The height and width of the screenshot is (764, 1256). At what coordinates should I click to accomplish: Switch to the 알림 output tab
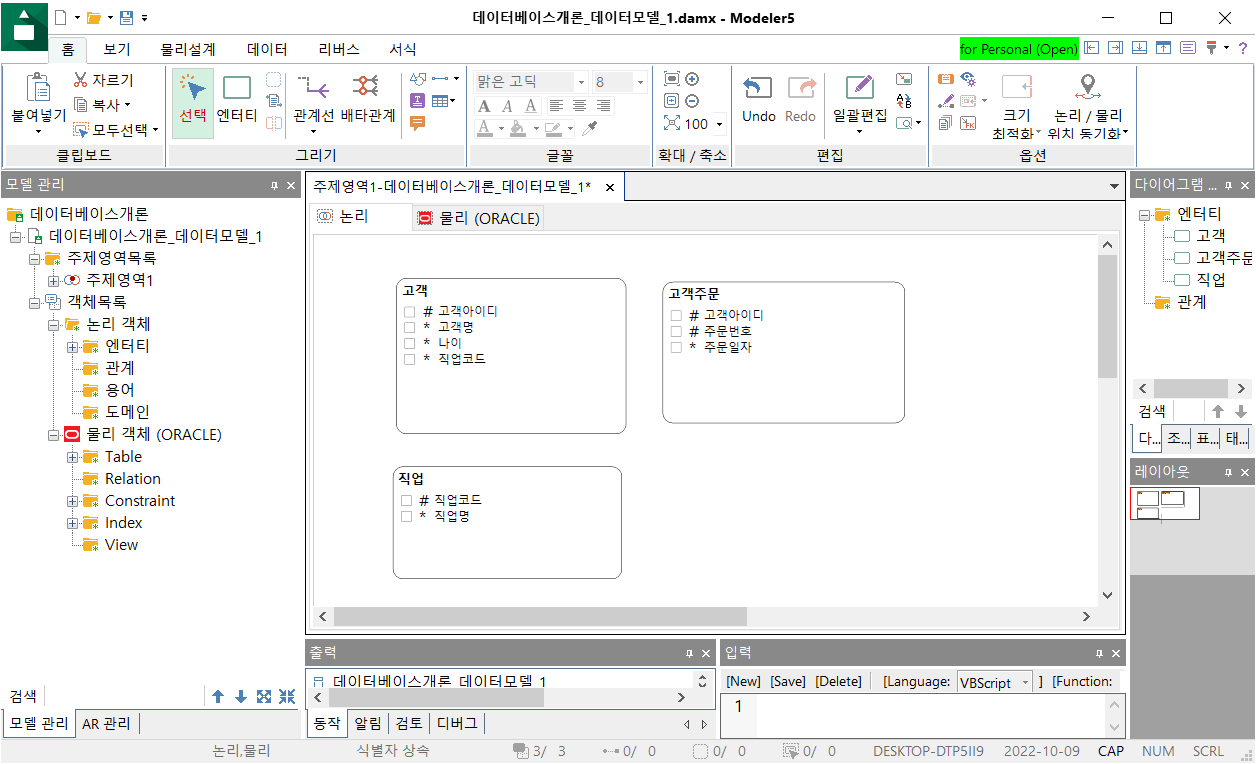(x=368, y=723)
